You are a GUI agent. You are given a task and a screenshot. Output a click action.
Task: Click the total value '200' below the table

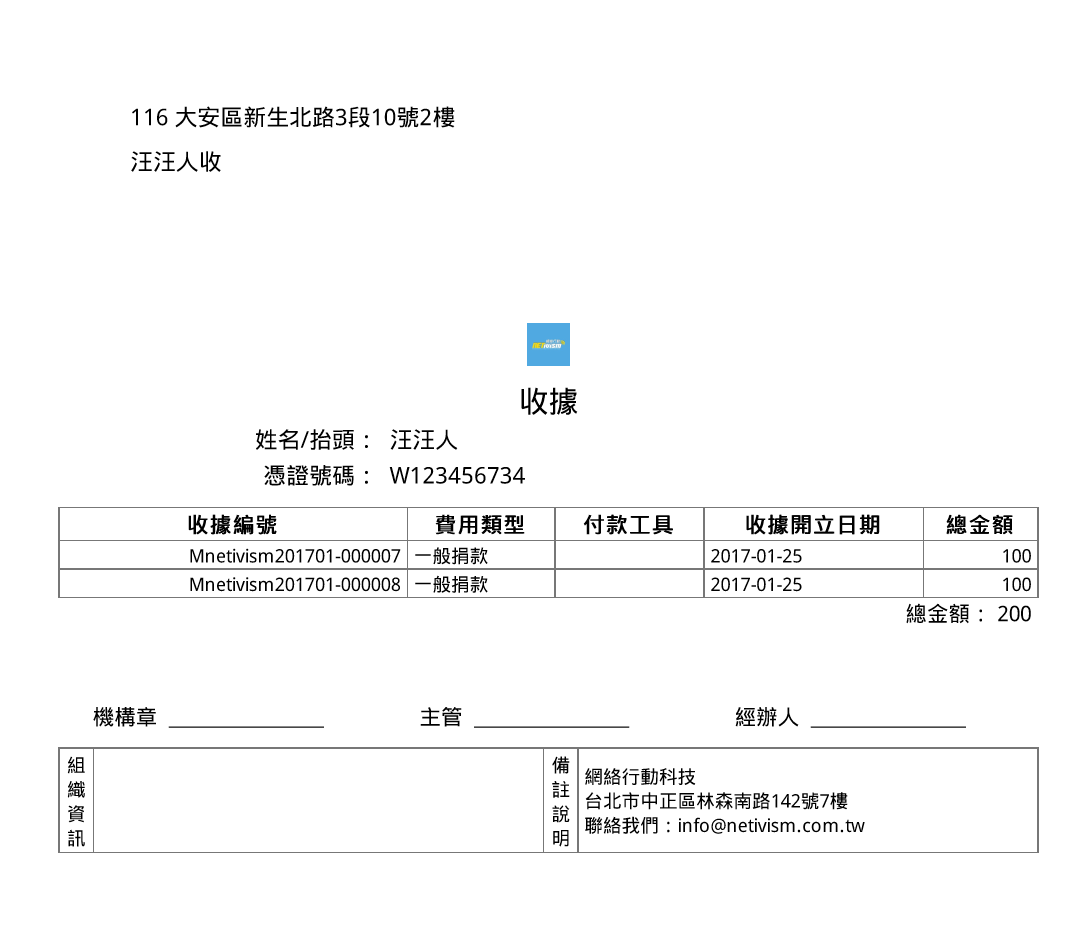pos(1014,614)
